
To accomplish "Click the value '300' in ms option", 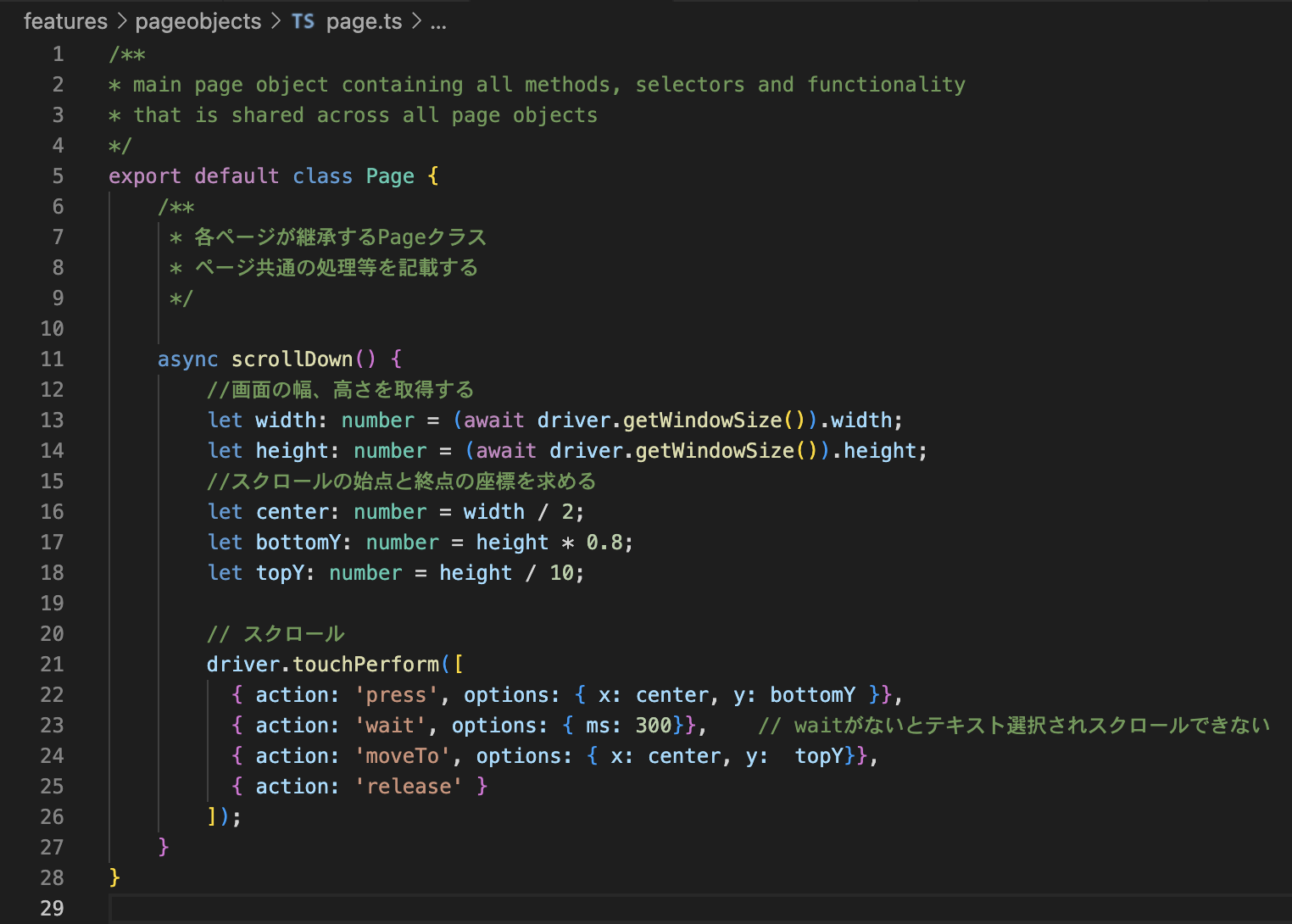I will (x=654, y=726).
